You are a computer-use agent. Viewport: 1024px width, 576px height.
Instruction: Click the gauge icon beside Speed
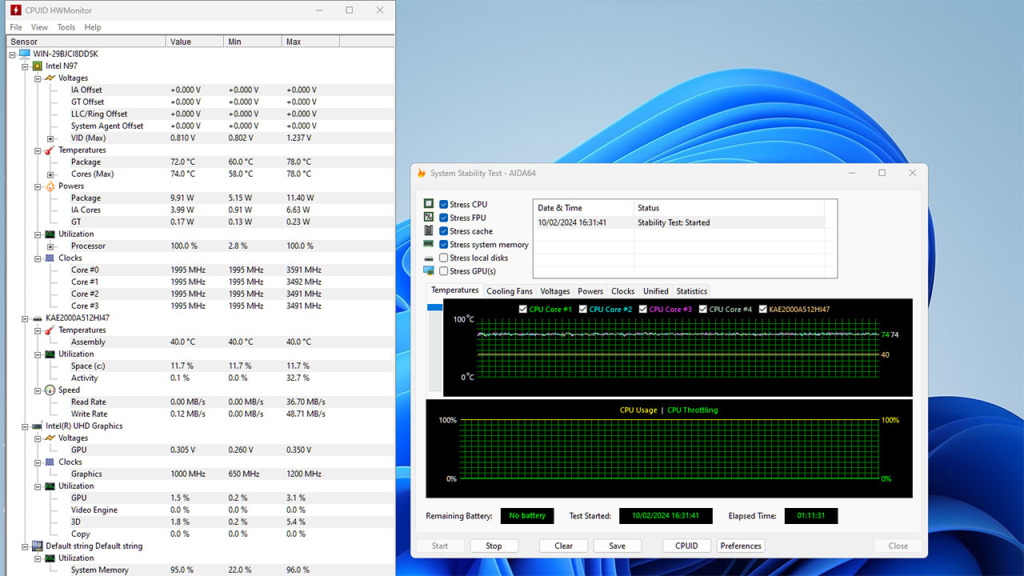point(50,390)
